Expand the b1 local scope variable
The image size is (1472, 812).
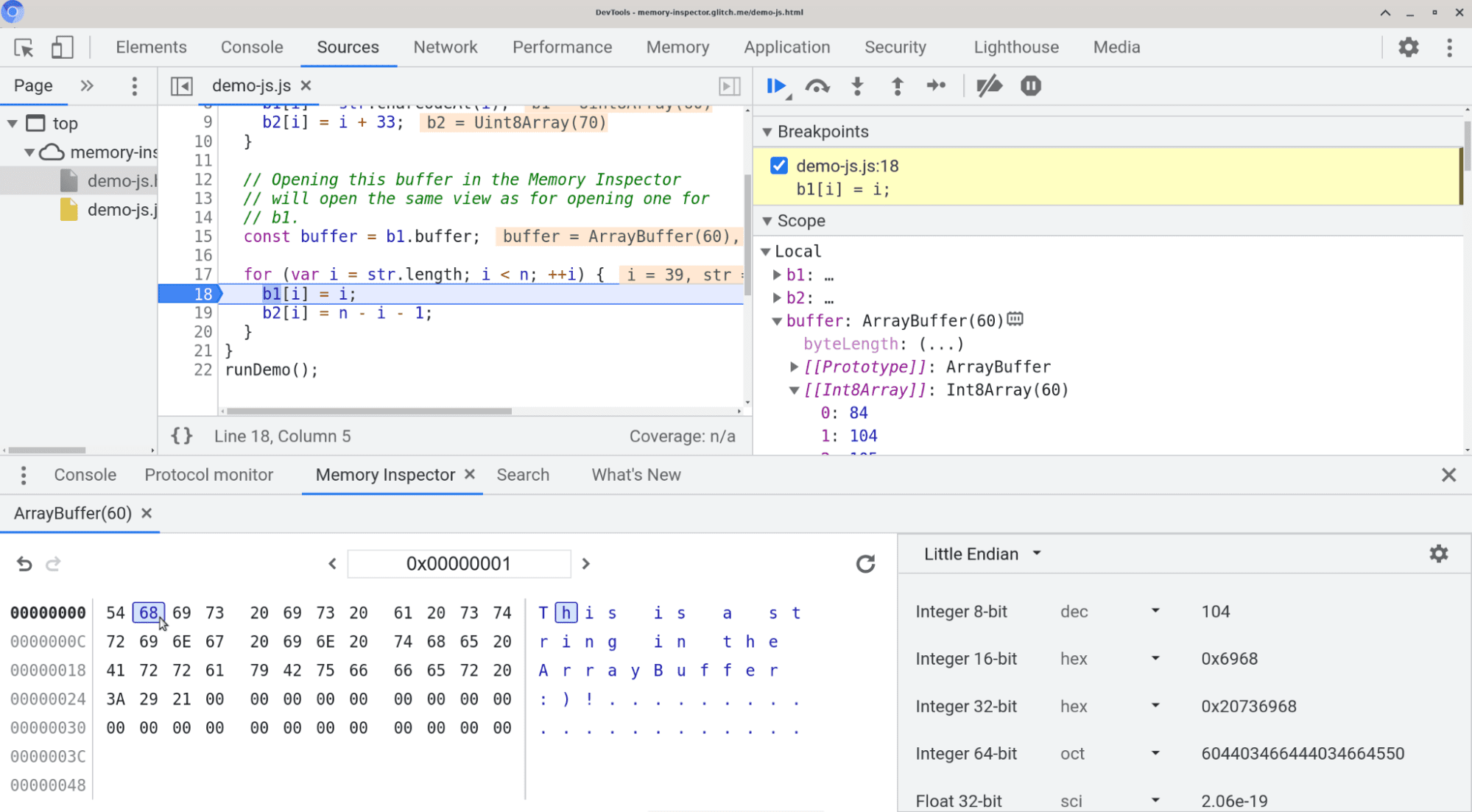pyautogui.click(x=779, y=274)
